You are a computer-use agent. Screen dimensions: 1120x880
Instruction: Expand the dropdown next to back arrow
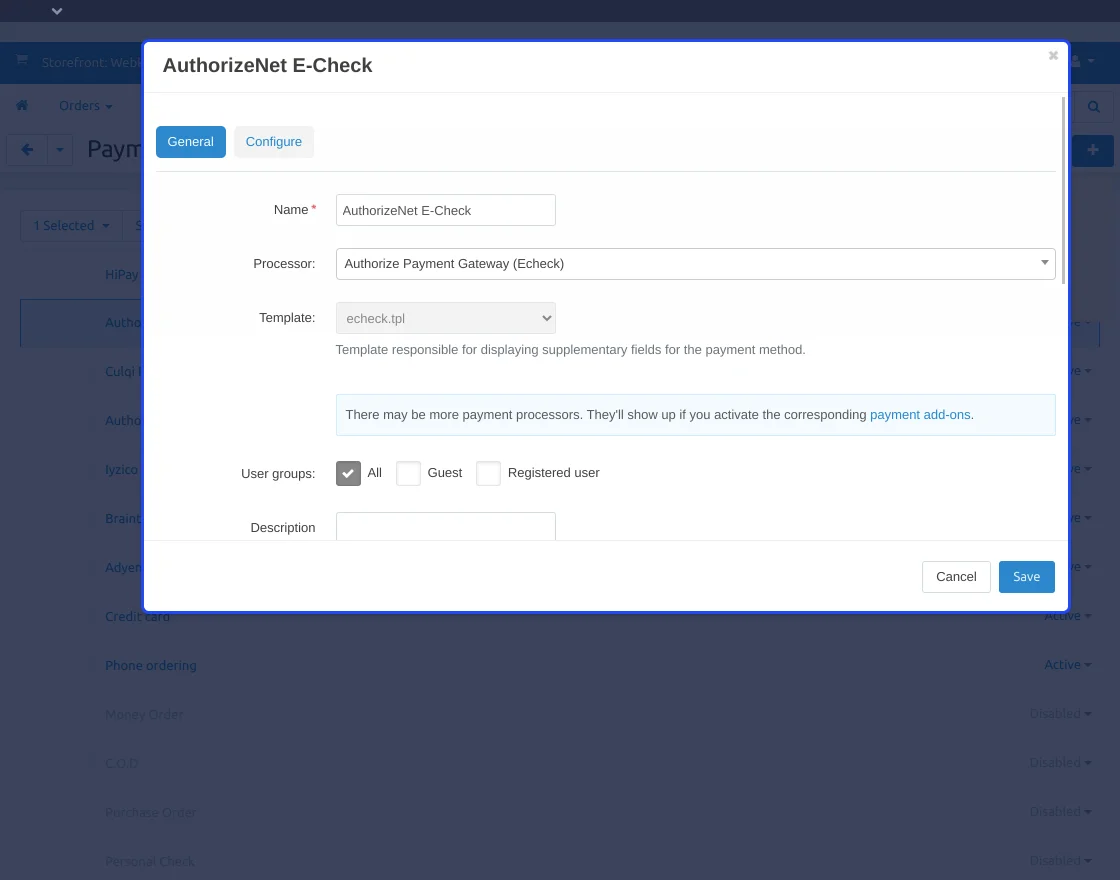click(x=60, y=150)
